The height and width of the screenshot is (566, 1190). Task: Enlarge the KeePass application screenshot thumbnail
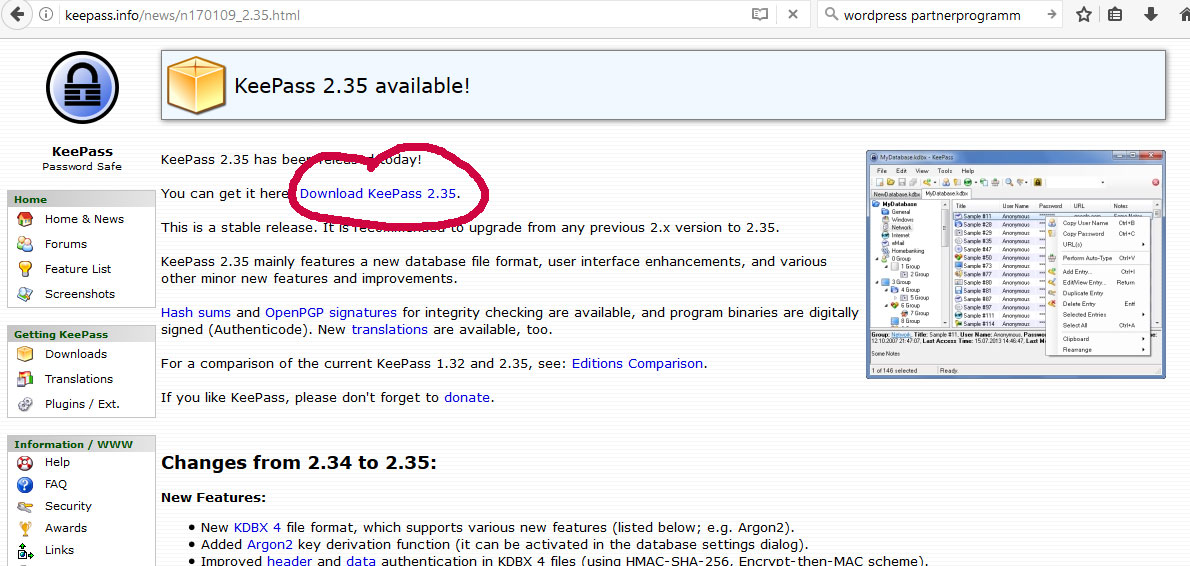coord(1015,263)
